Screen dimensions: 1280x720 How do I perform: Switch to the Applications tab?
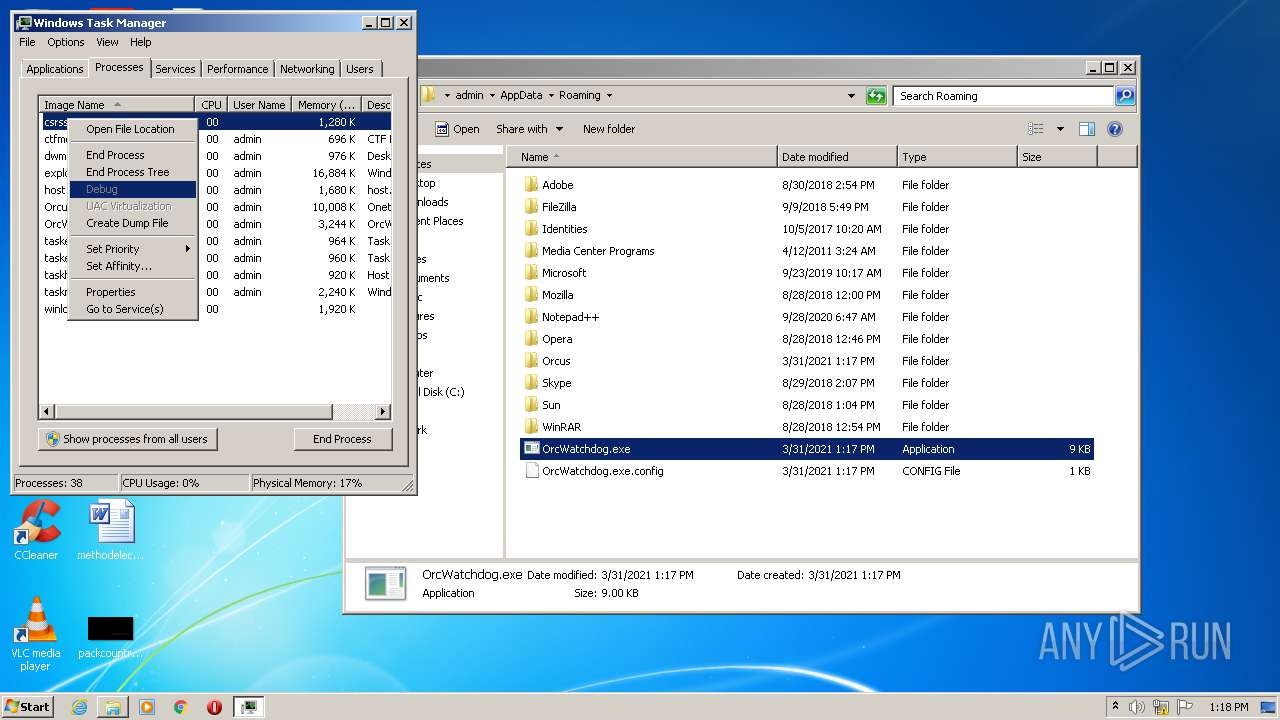55,69
